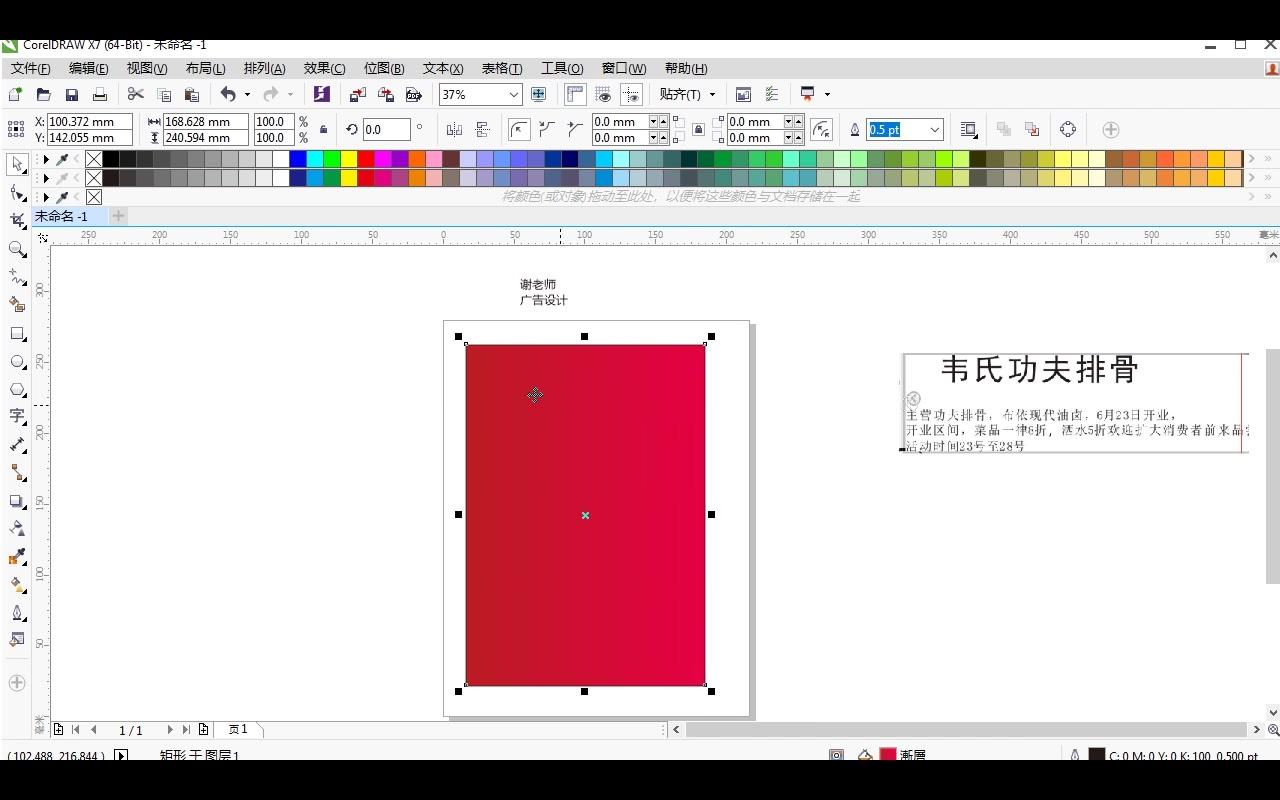
Task: Select the Pick tool
Action: click(16, 163)
